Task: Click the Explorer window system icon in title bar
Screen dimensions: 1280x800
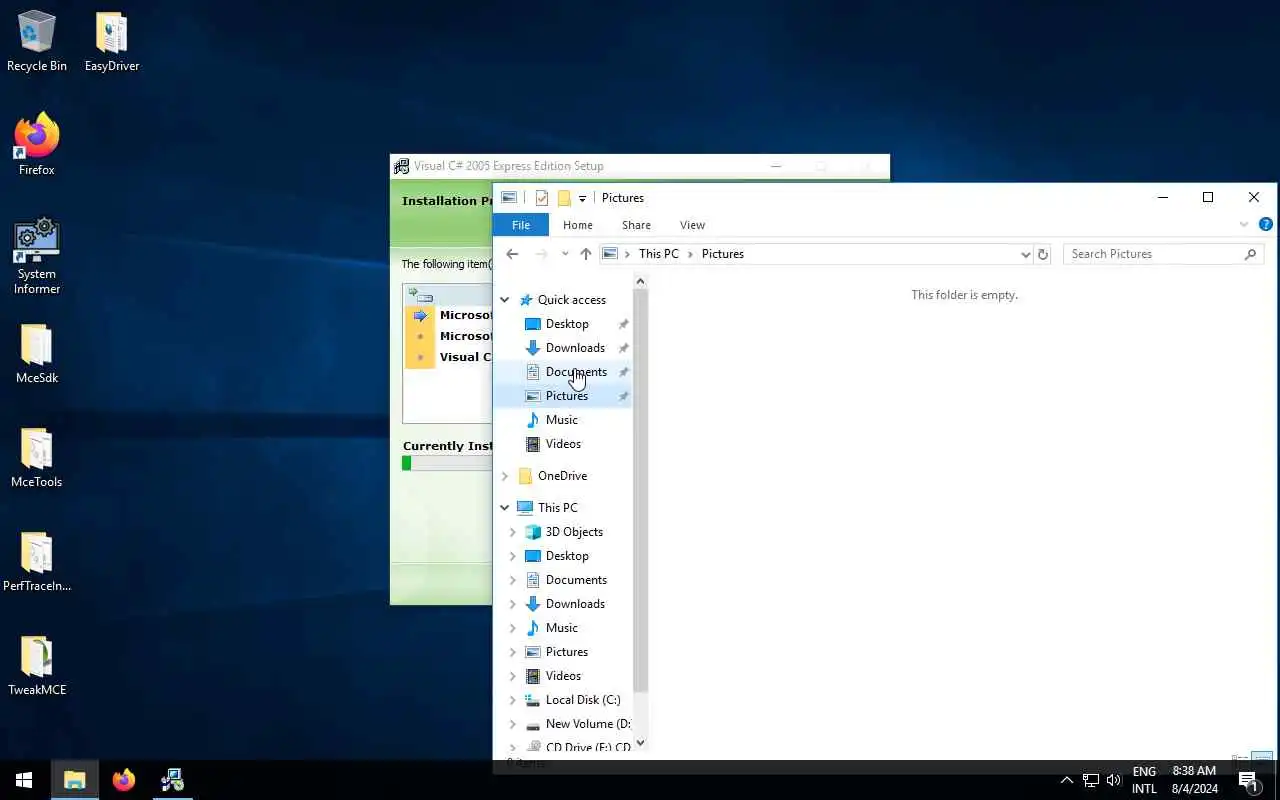Action: [x=509, y=198]
